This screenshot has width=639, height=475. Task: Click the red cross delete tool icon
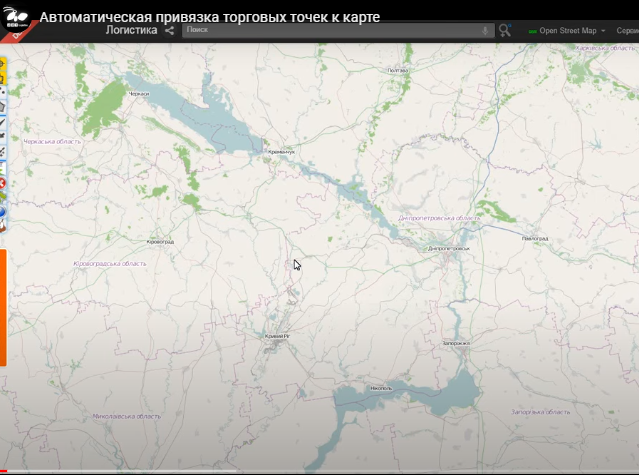[2, 183]
